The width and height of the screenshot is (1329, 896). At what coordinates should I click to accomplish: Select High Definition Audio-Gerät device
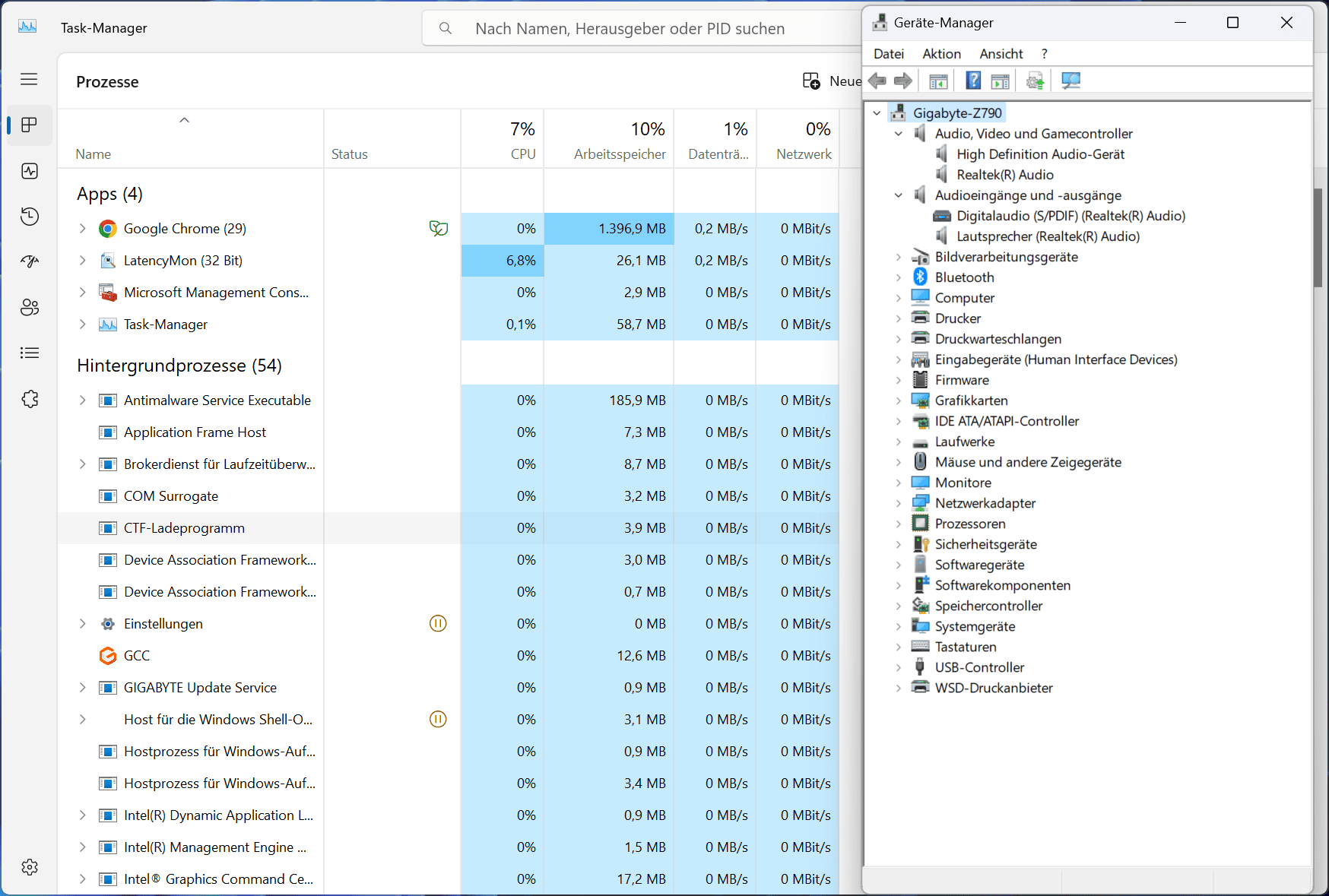[x=1040, y=154]
